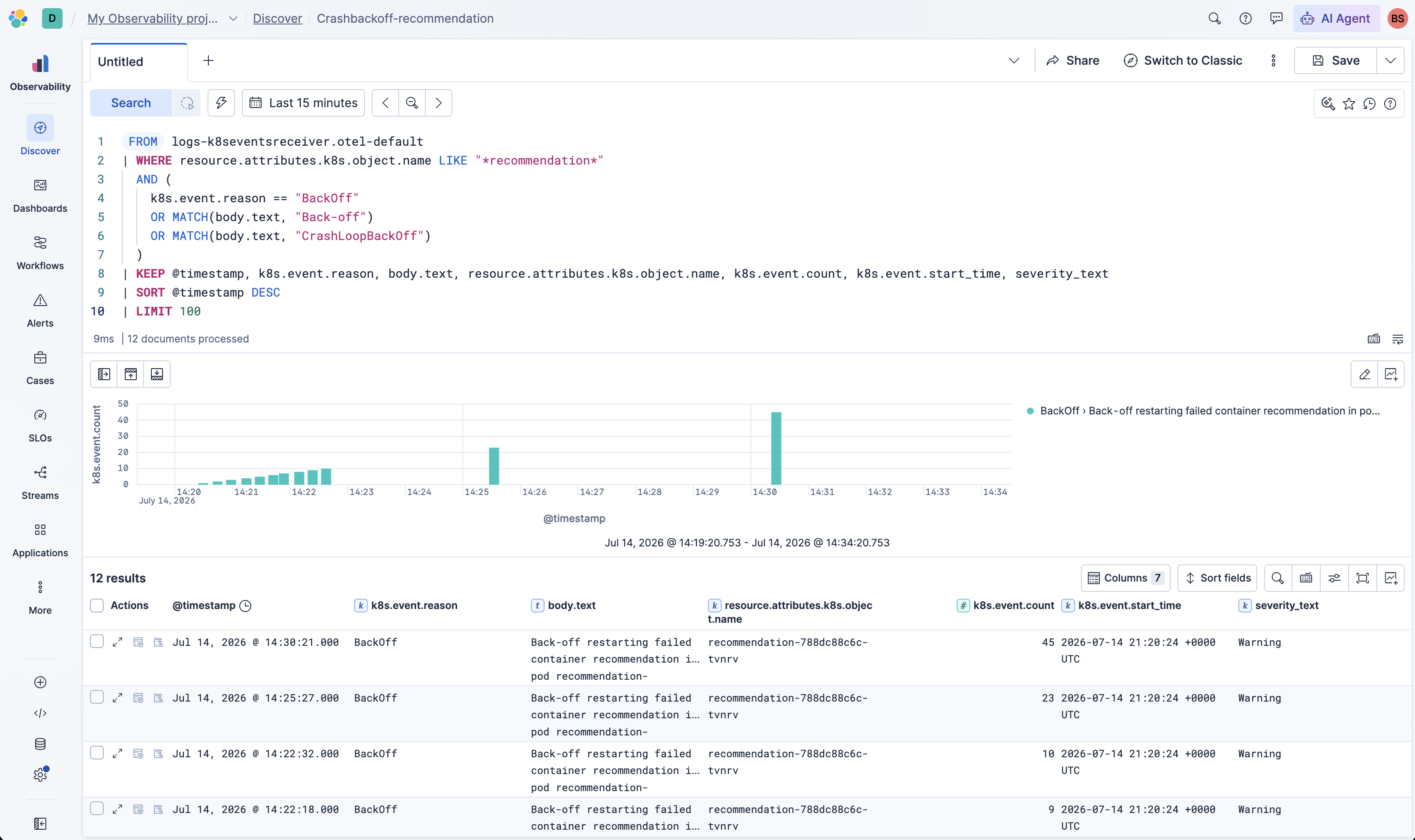Click the Search button
The height and width of the screenshot is (840, 1415).
(x=131, y=102)
